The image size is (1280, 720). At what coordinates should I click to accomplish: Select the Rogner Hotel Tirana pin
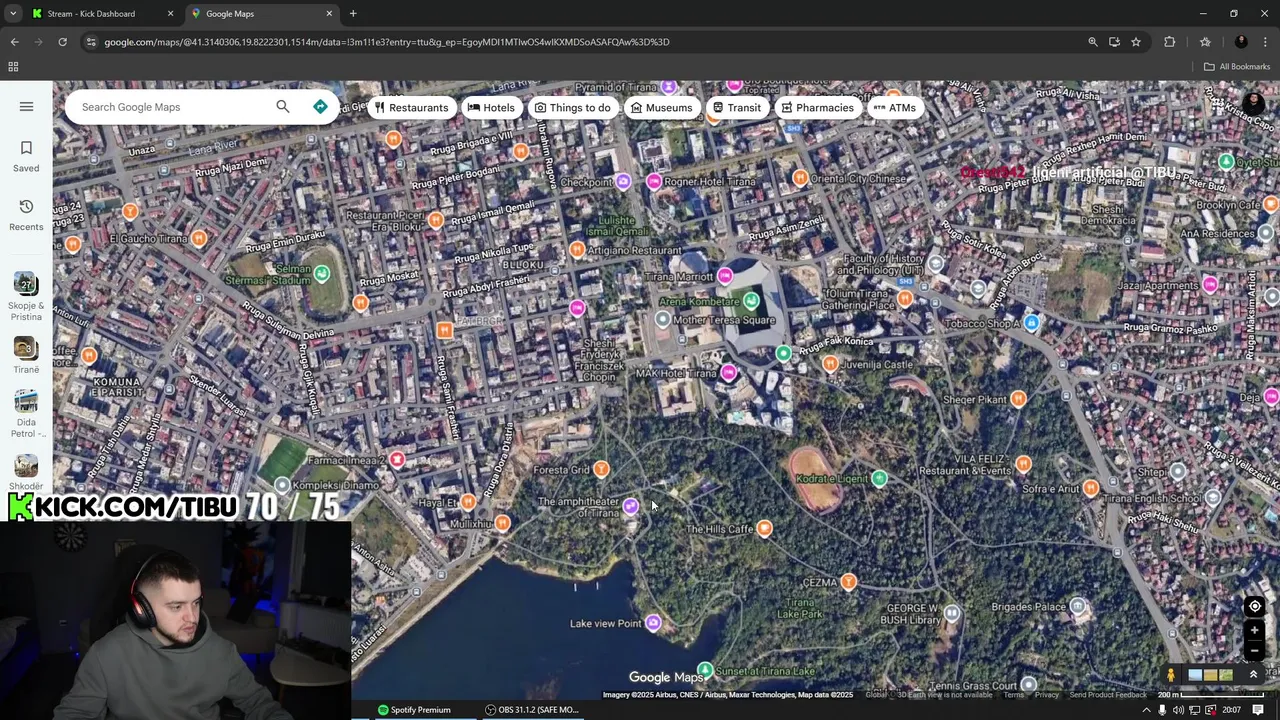654,181
